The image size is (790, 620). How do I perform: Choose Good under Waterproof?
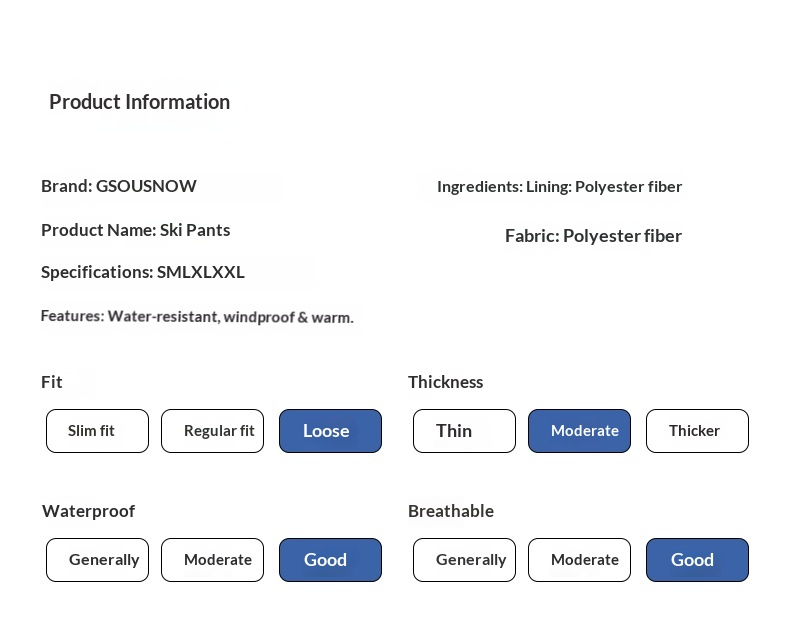tap(330, 560)
